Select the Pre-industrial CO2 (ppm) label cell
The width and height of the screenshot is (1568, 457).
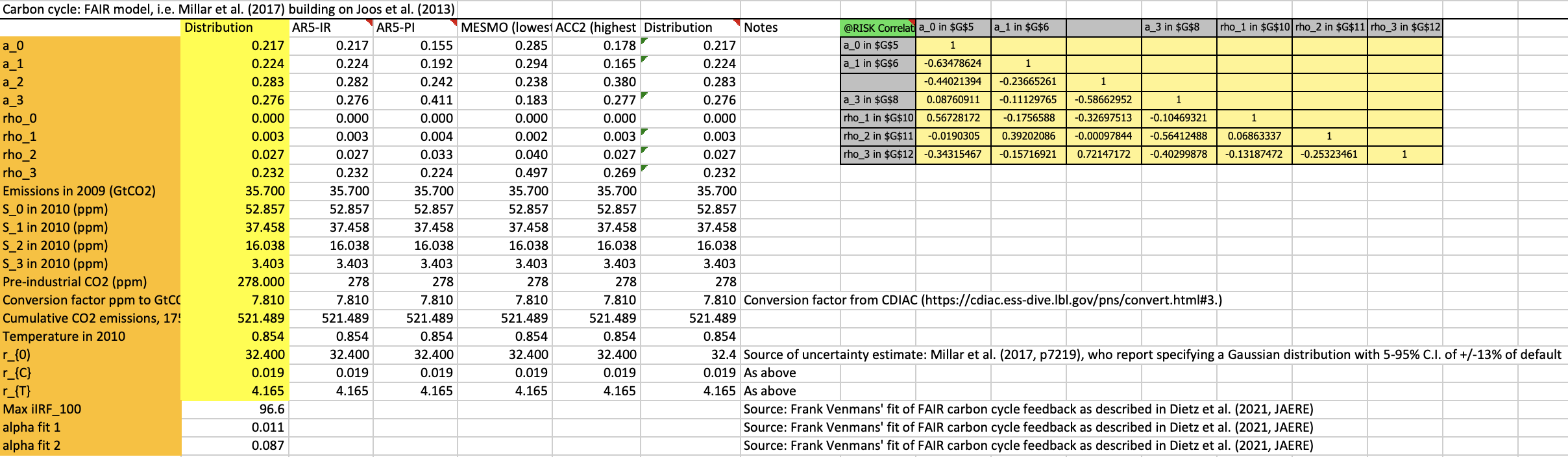coord(75,282)
